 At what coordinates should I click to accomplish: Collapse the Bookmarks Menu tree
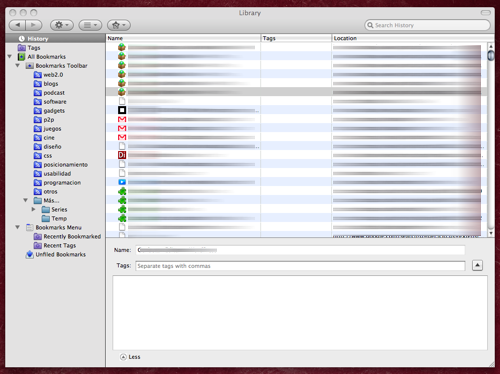tap(18, 227)
